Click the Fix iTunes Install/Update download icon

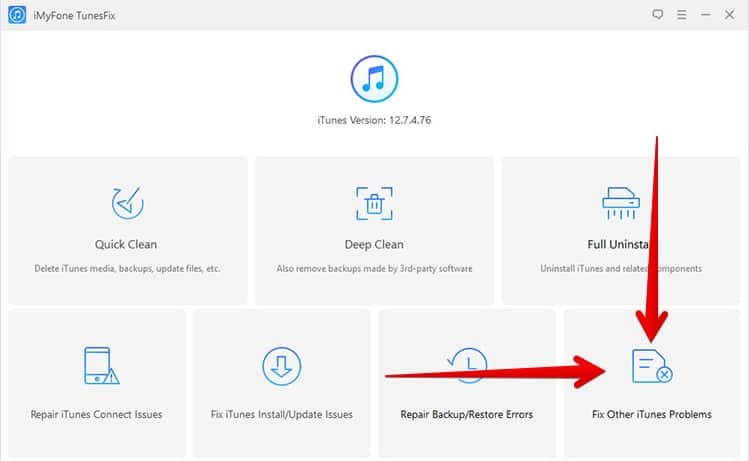point(282,366)
